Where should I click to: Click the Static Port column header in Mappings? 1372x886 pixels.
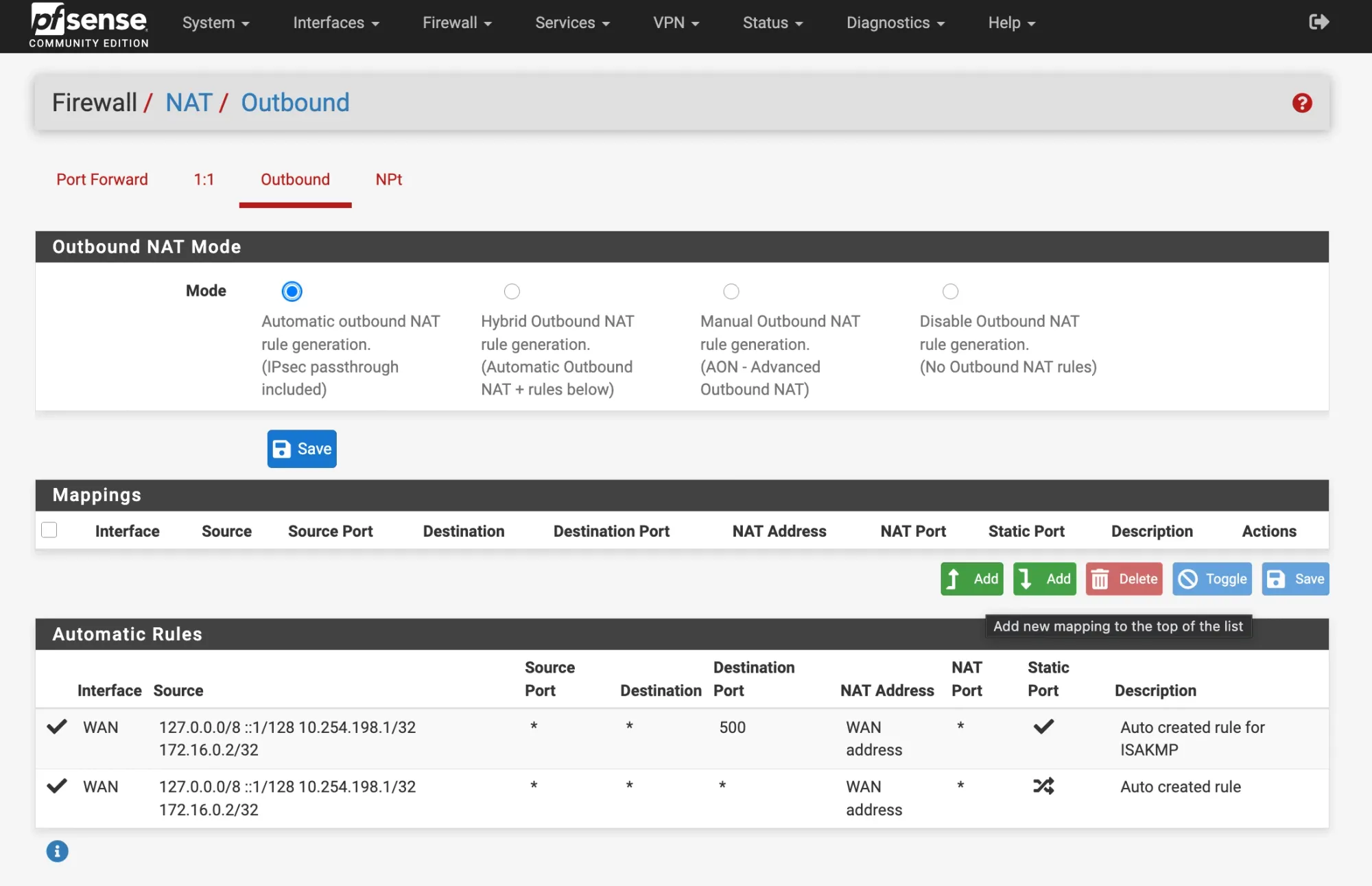[1026, 531]
